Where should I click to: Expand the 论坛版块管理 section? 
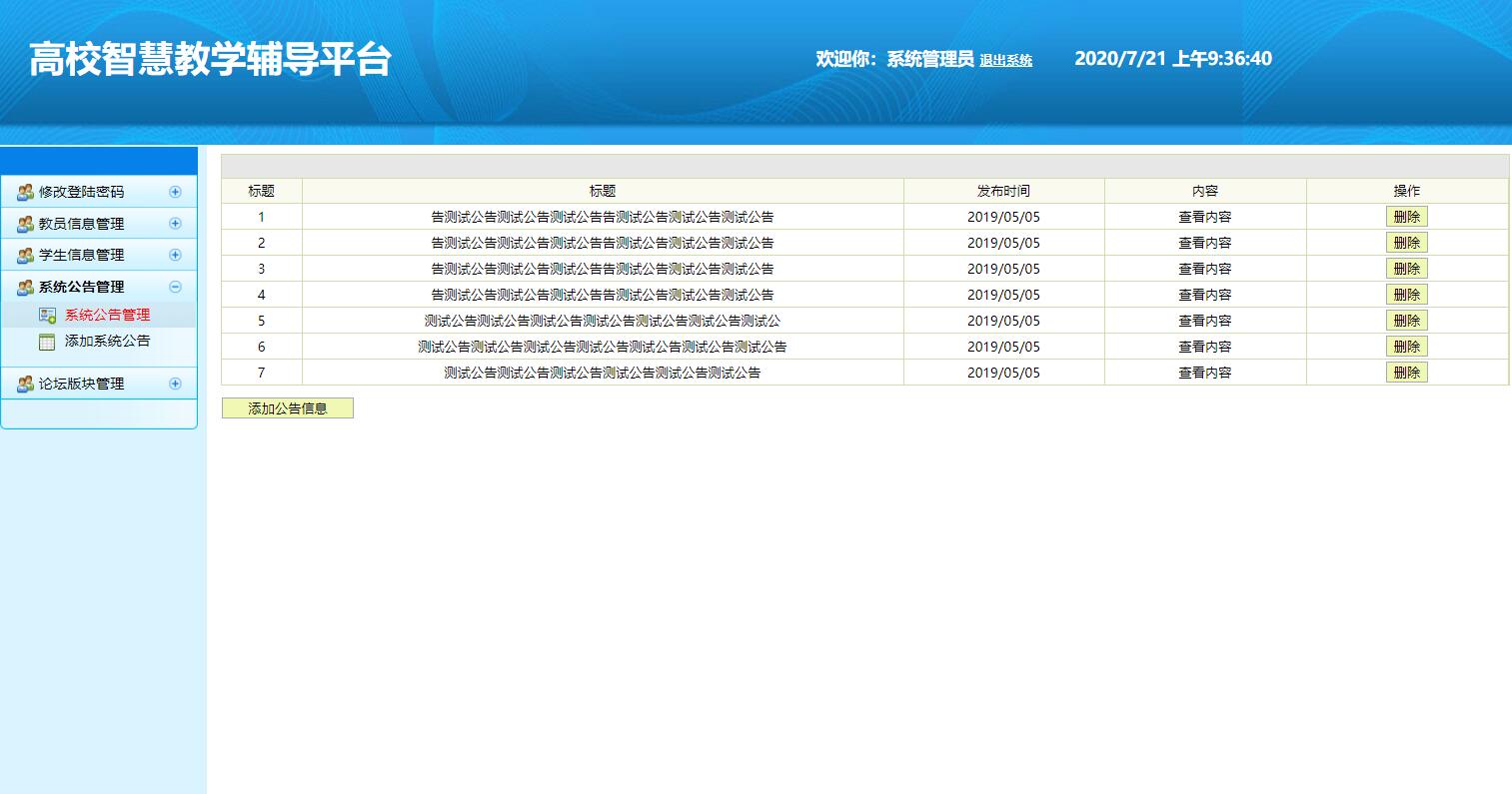point(176,383)
